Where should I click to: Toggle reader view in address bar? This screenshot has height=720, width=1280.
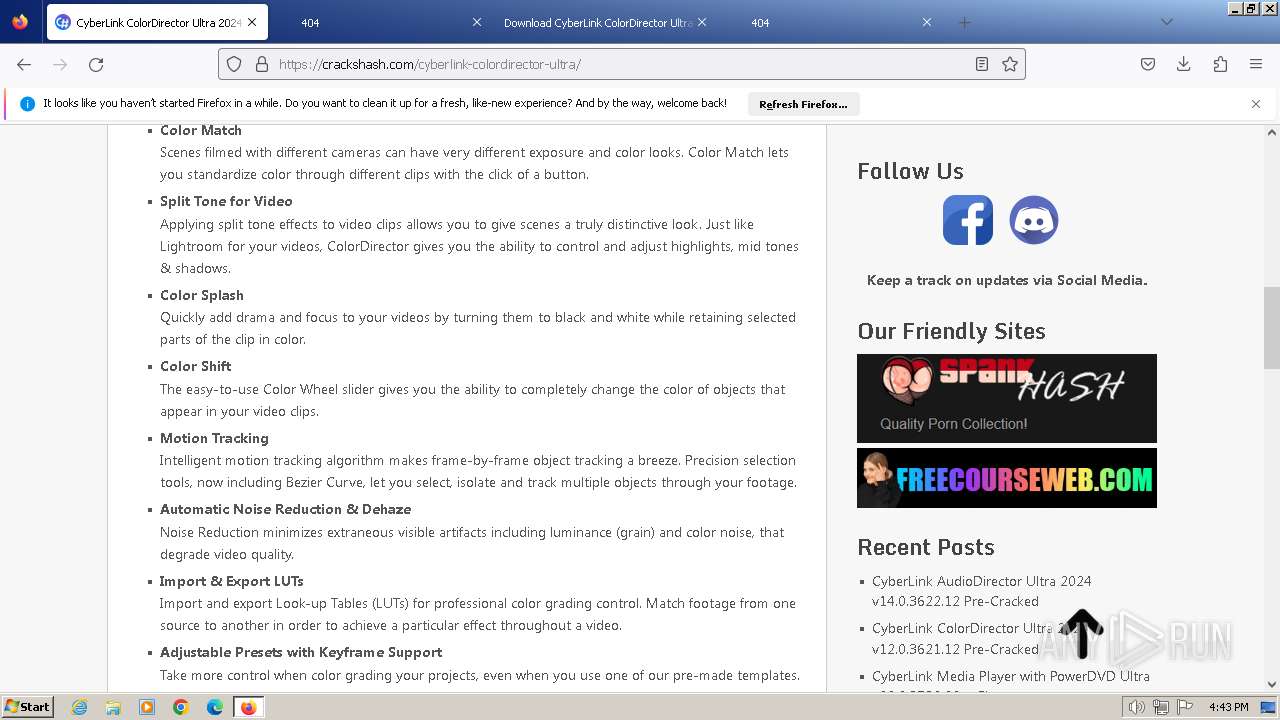(x=982, y=64)
